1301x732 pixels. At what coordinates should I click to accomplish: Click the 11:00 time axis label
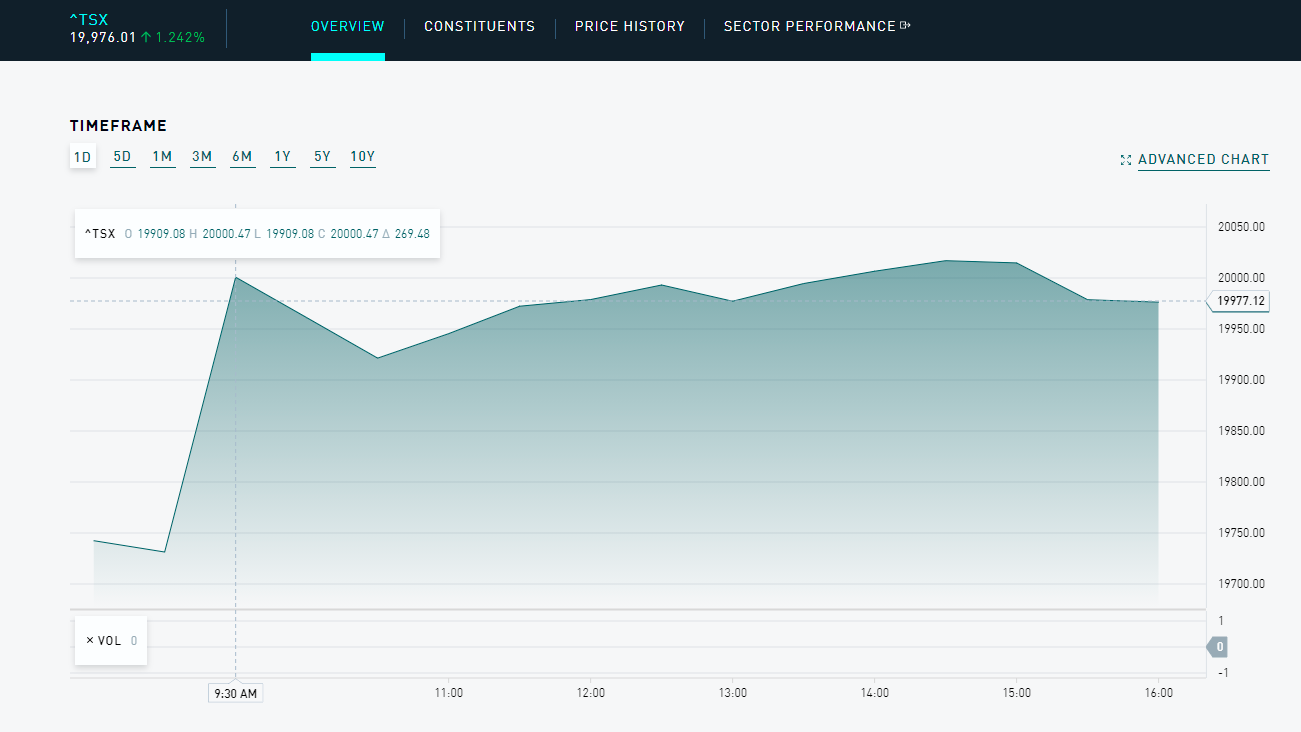tap(448, 692)
